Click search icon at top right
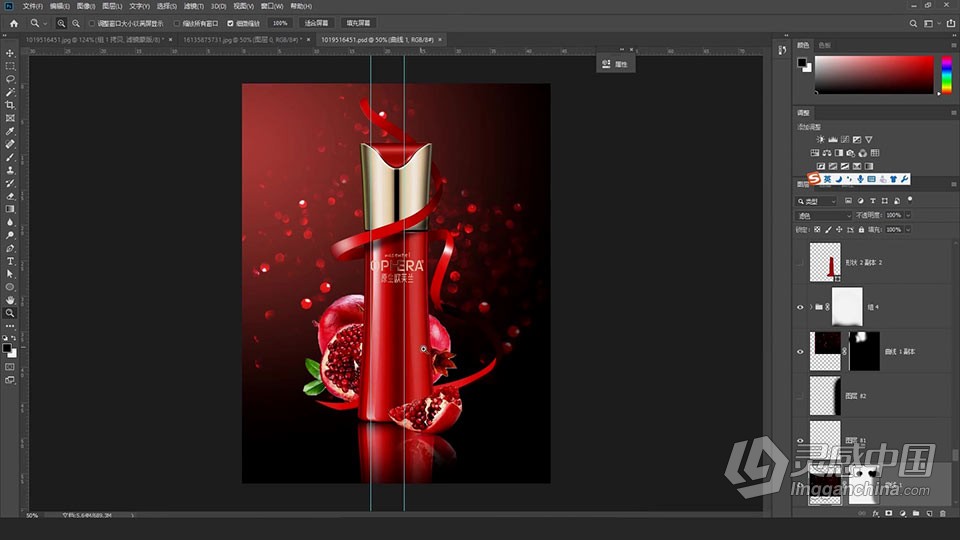 [913, 23]
